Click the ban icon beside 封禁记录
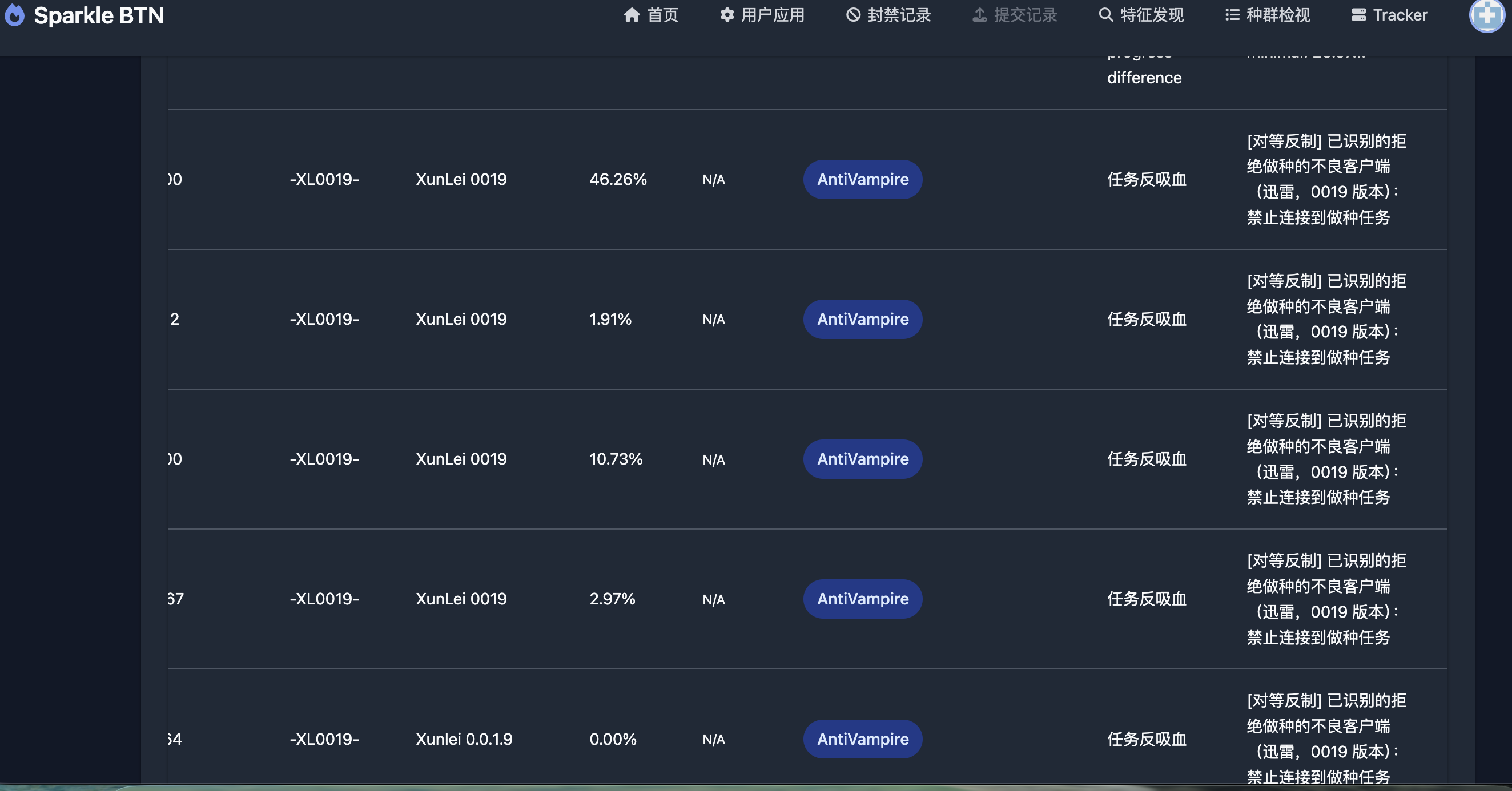Image resolution: width=1512 pixels, height=791 pixels. 853,15
